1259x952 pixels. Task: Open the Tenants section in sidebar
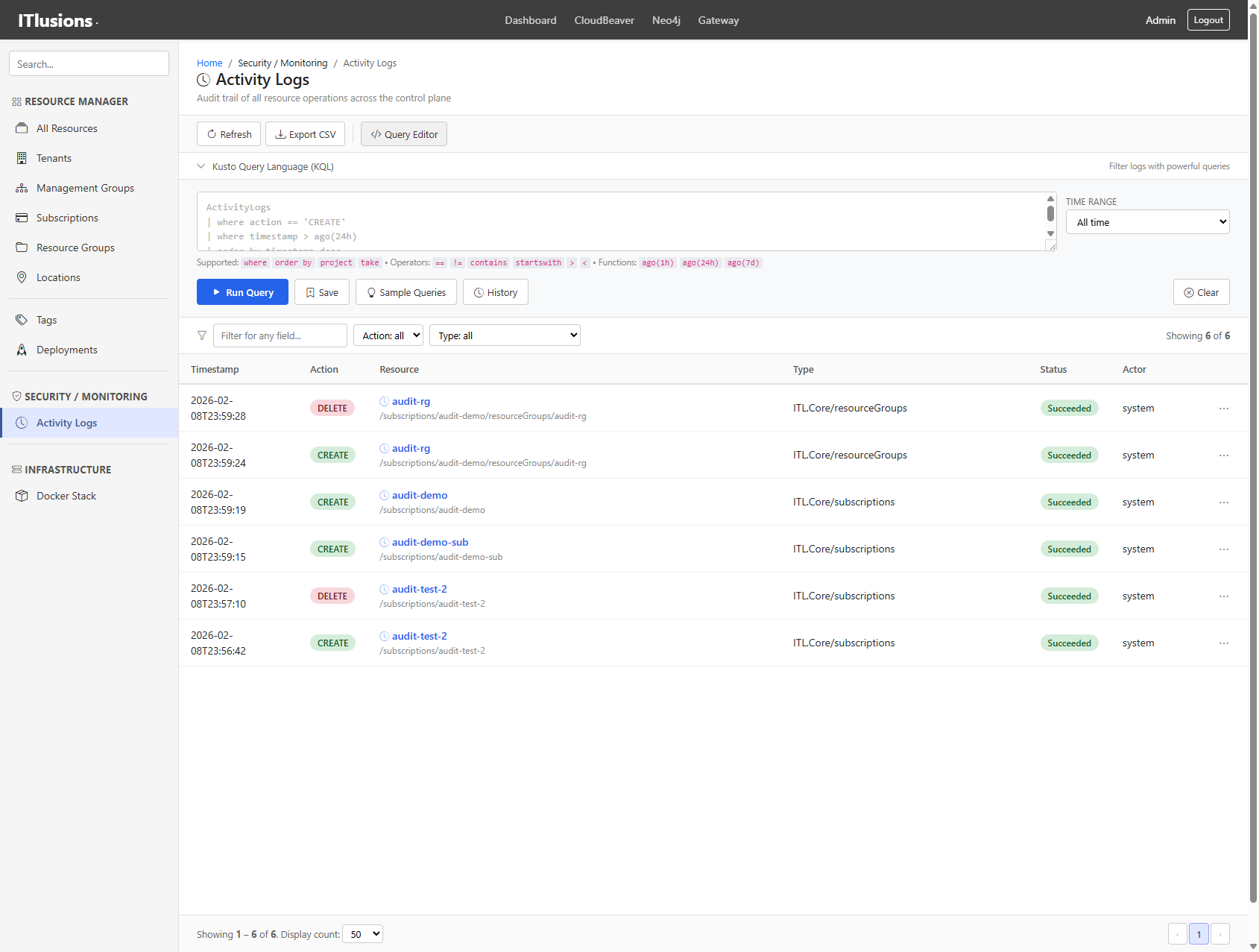[x=54, y=158]
